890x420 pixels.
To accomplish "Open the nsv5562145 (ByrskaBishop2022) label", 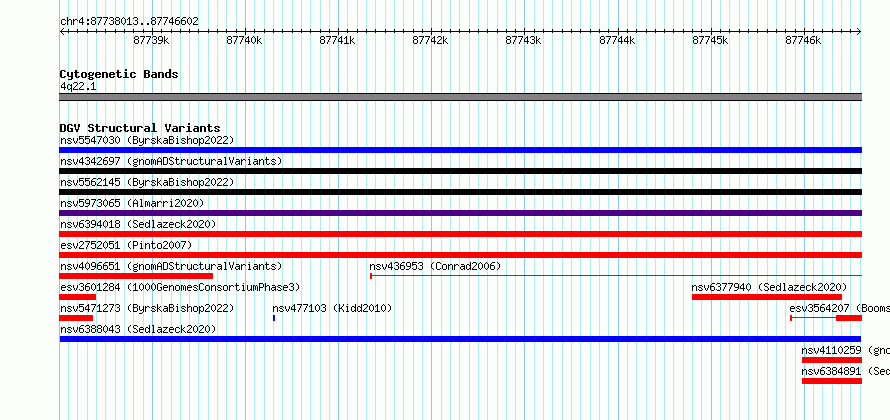I will point(147,182).
